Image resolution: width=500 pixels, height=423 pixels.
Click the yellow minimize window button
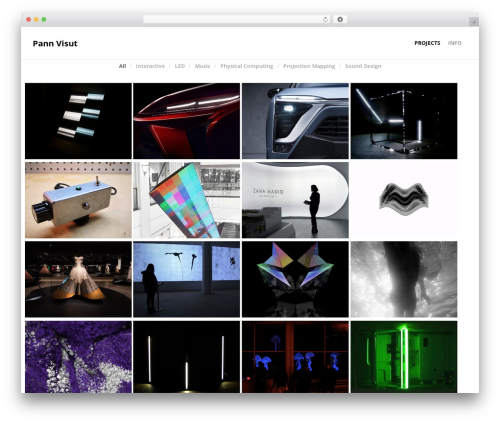(x=36, y=19)
